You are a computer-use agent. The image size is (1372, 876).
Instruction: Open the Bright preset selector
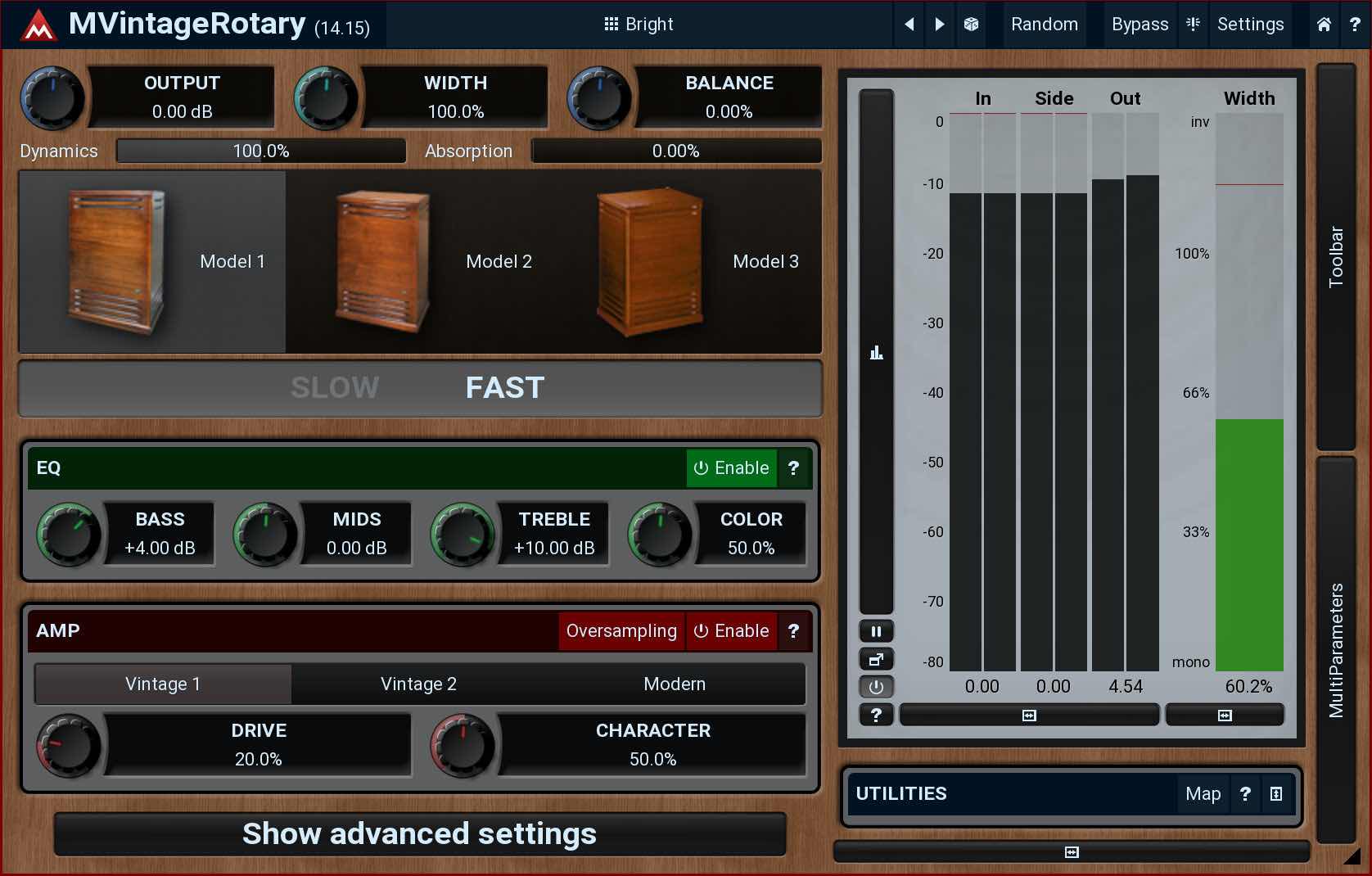pyautogui.click(x=639, y=25)
